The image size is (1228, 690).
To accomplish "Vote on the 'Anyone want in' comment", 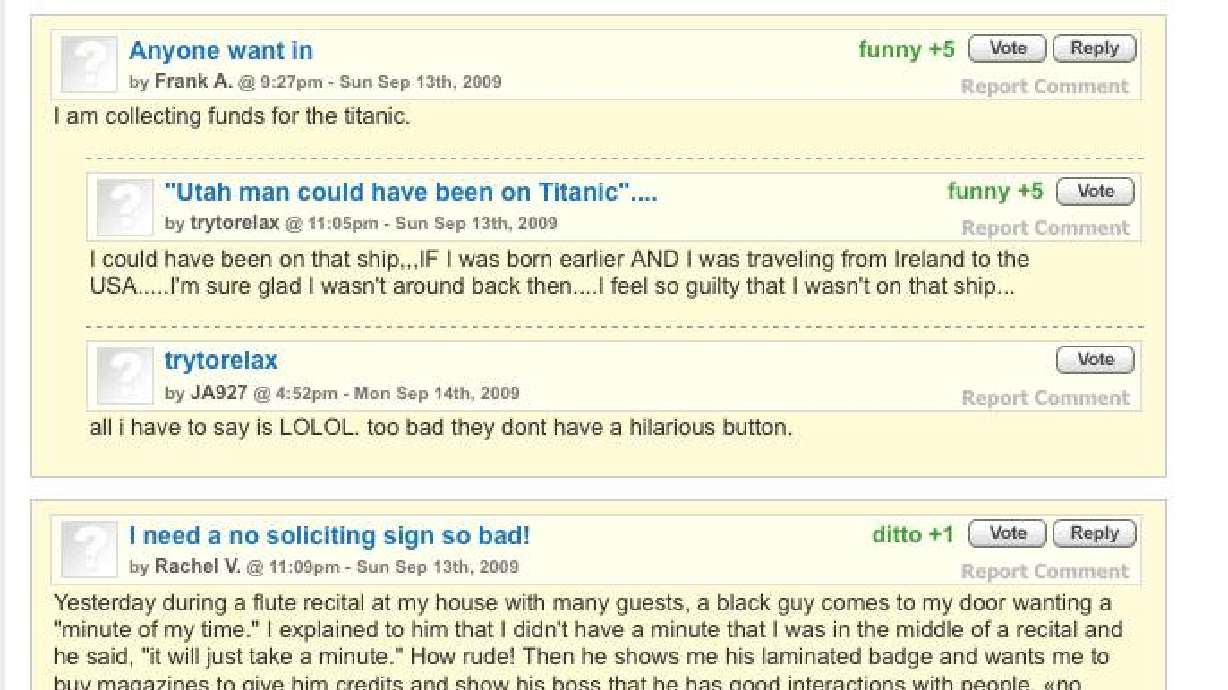I will (x=1007, y=48).
